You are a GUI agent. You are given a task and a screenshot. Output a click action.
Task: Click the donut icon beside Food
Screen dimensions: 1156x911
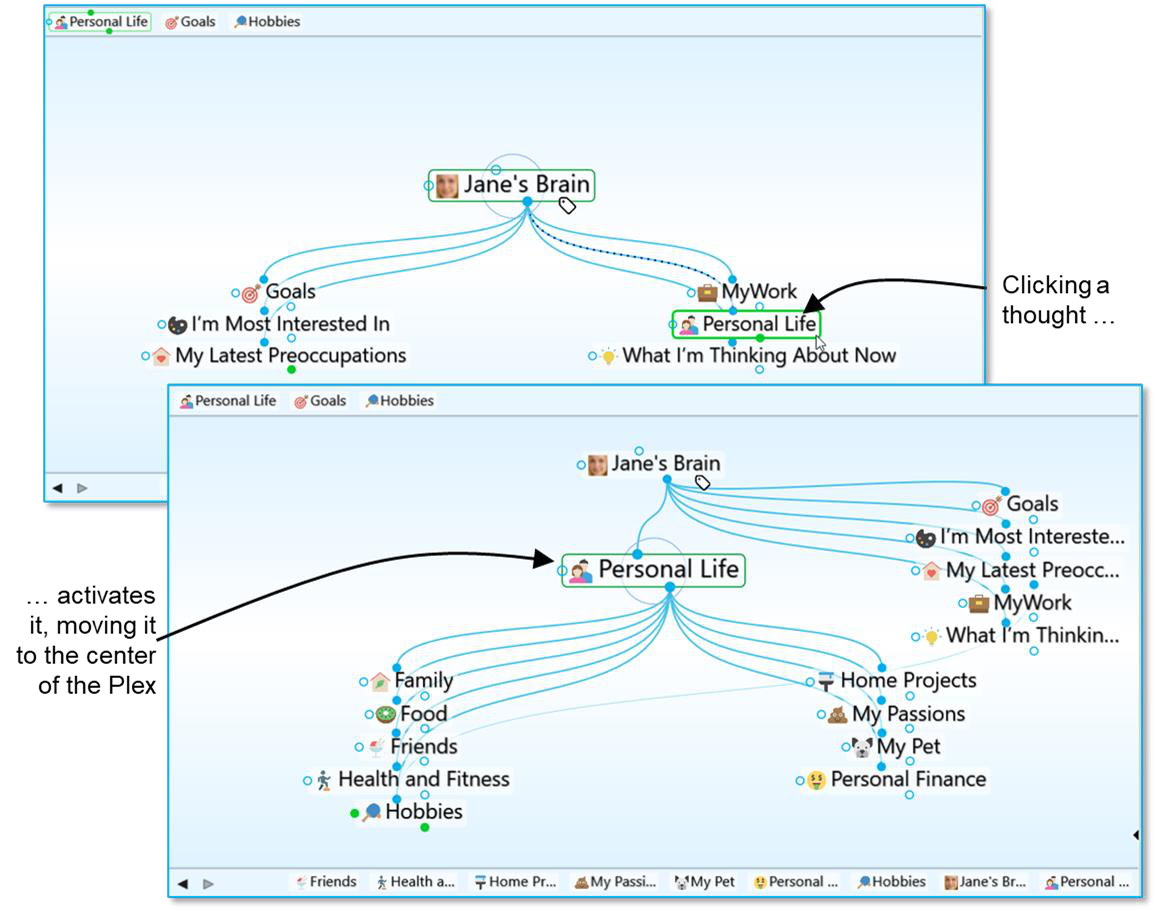pyautogui.click(x=385, y=714)
